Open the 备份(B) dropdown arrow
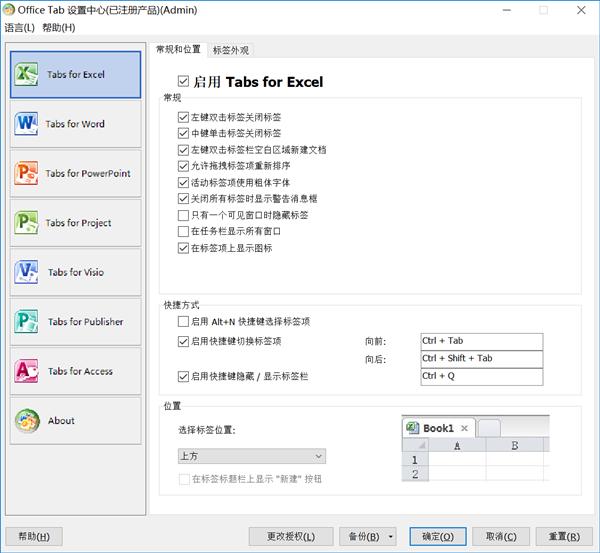Image resolution: width=600 pixels, height=553 pixels. tap(390, 537)
